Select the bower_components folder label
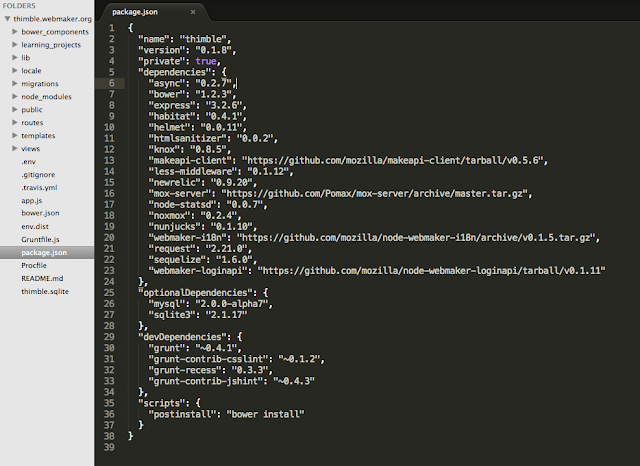The height and width of the screenshot is (466, 640). point(55,32)
